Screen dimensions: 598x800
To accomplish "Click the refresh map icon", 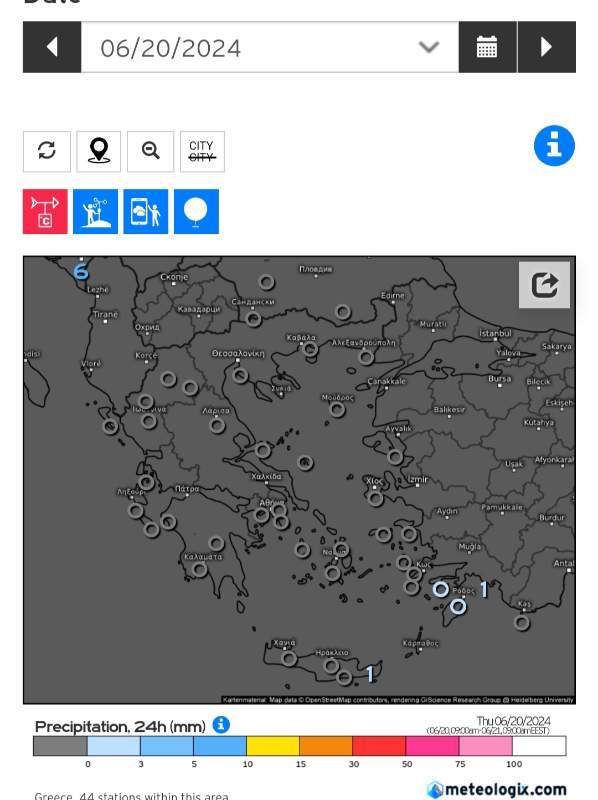I will pos(47,152).
